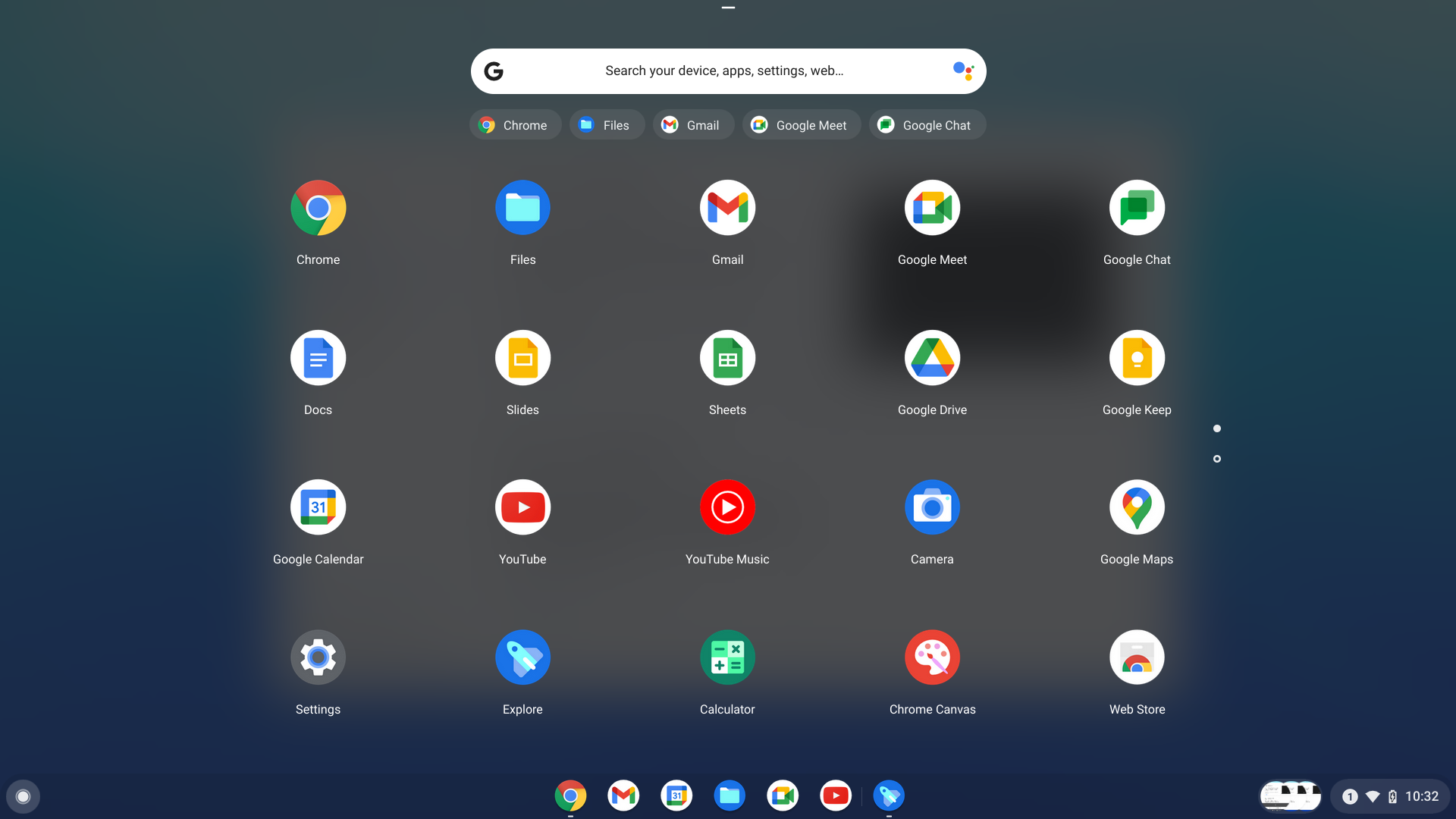Open Google Drive app
This screenshot has height=819, width=1456.
(x=933, y=358)
